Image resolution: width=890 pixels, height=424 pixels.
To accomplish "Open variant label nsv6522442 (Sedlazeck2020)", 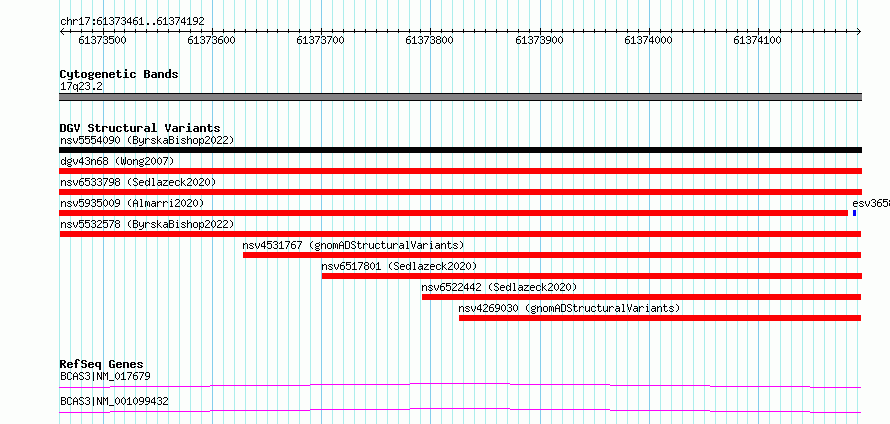I will point(499,287).
